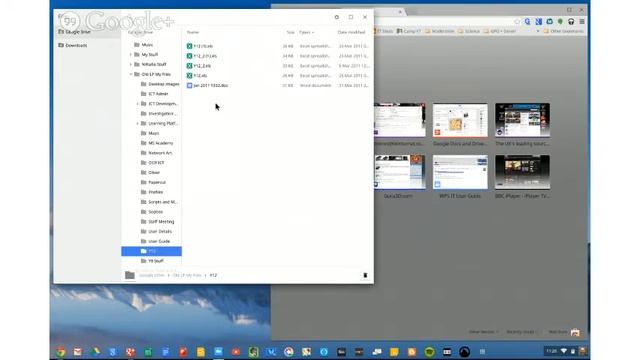
Task: Sort files by Name column header
Action: click(193, 32)
